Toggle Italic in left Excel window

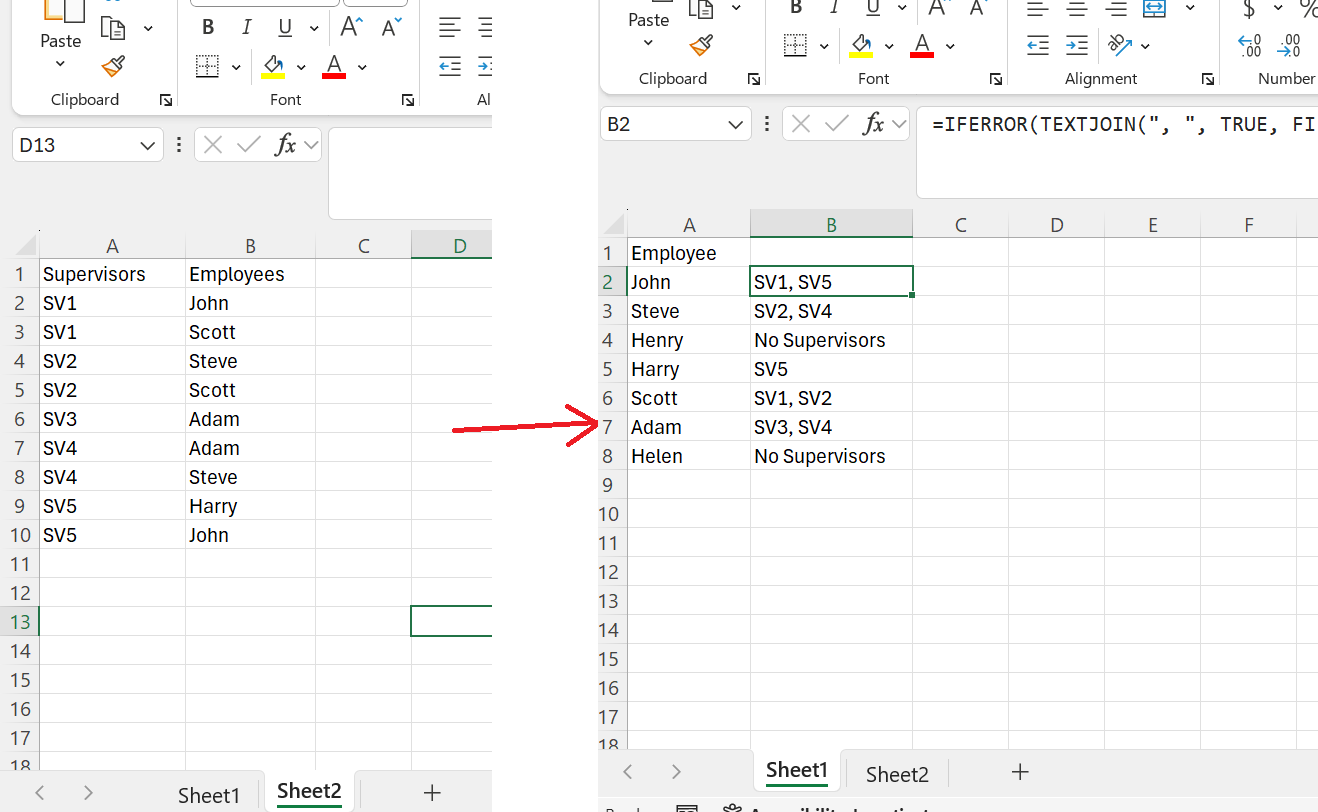tap(246, 27)
